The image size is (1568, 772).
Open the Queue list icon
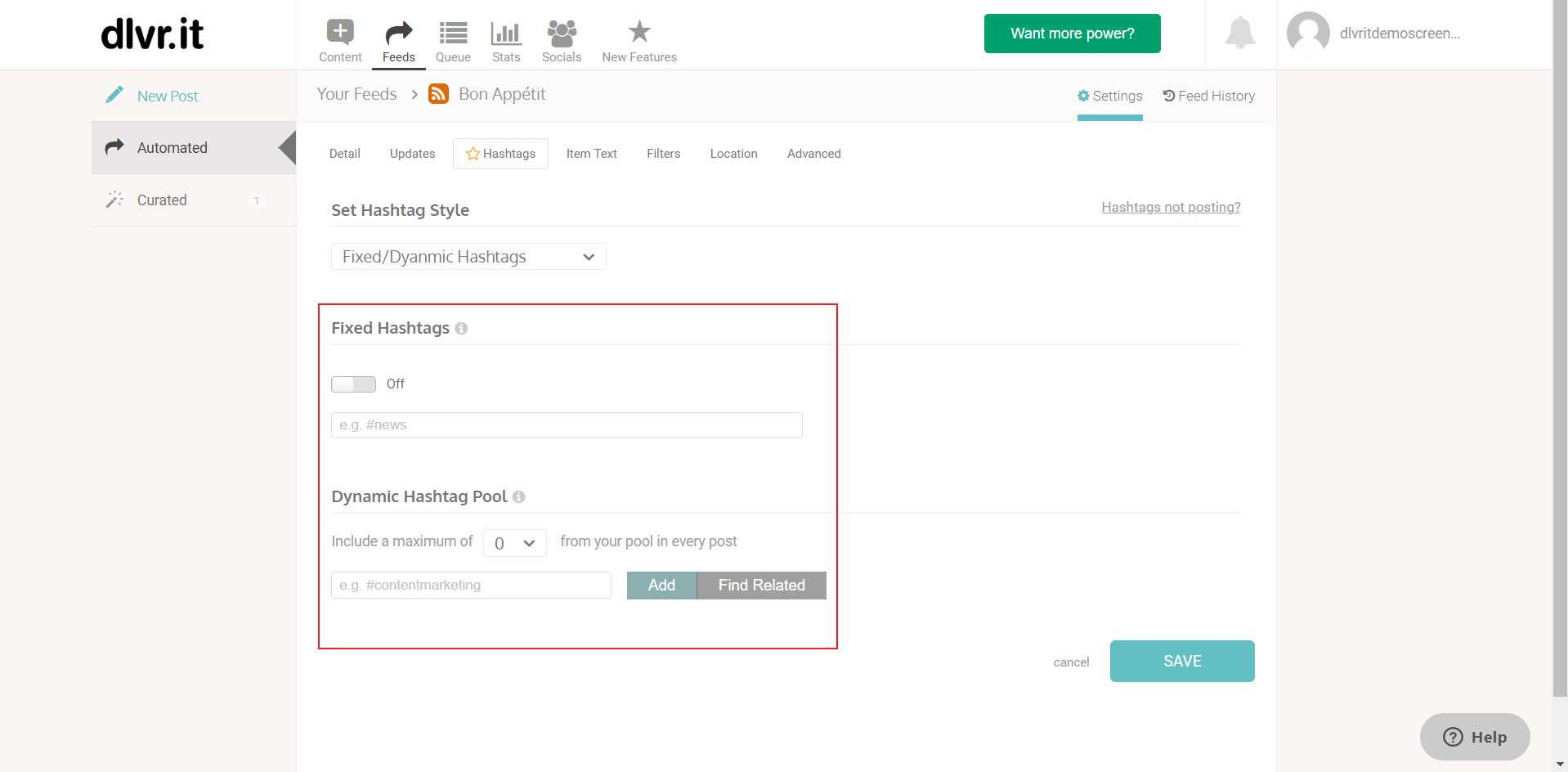point(453,33)
